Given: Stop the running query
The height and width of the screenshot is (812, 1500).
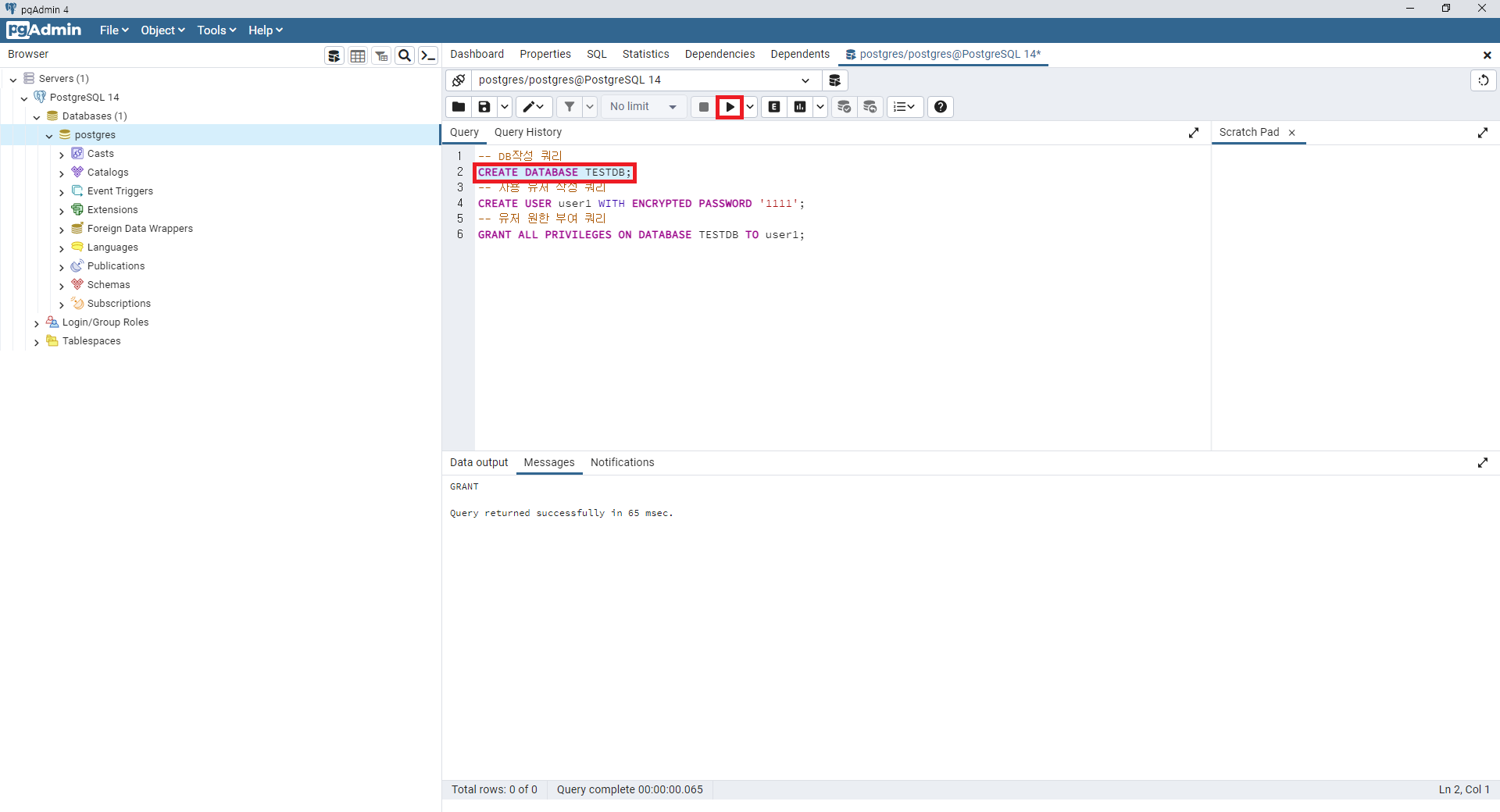Looking at the screenshot, I should [703, 107].
